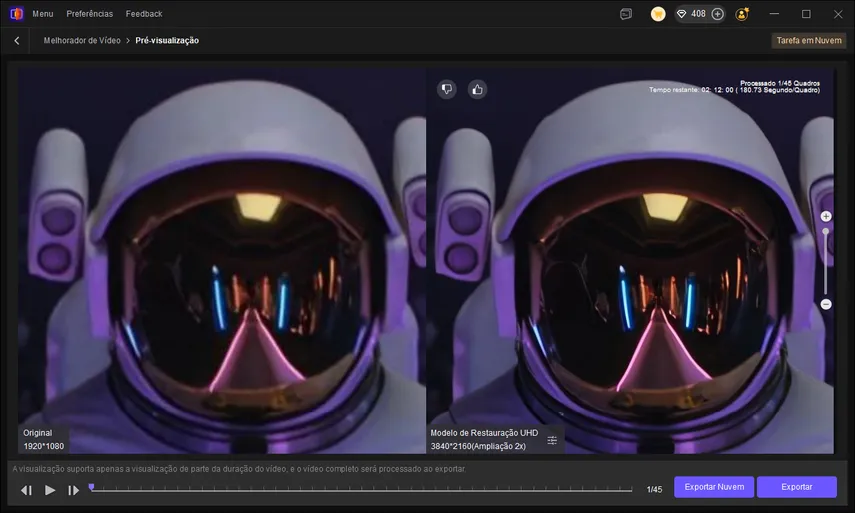Click the plus icon to add credits
The image size is (855, 513).
click(717, 14)
